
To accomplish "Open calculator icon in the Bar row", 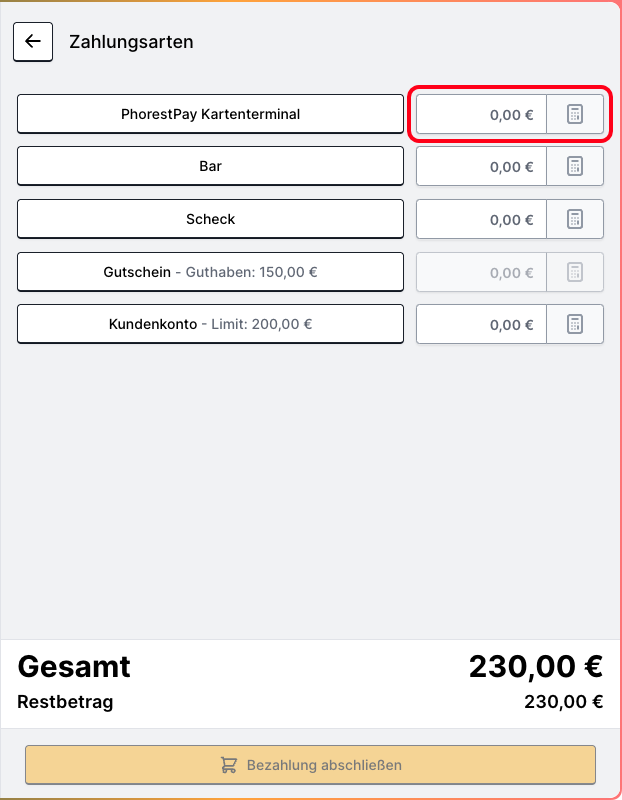I will [575, 166].
